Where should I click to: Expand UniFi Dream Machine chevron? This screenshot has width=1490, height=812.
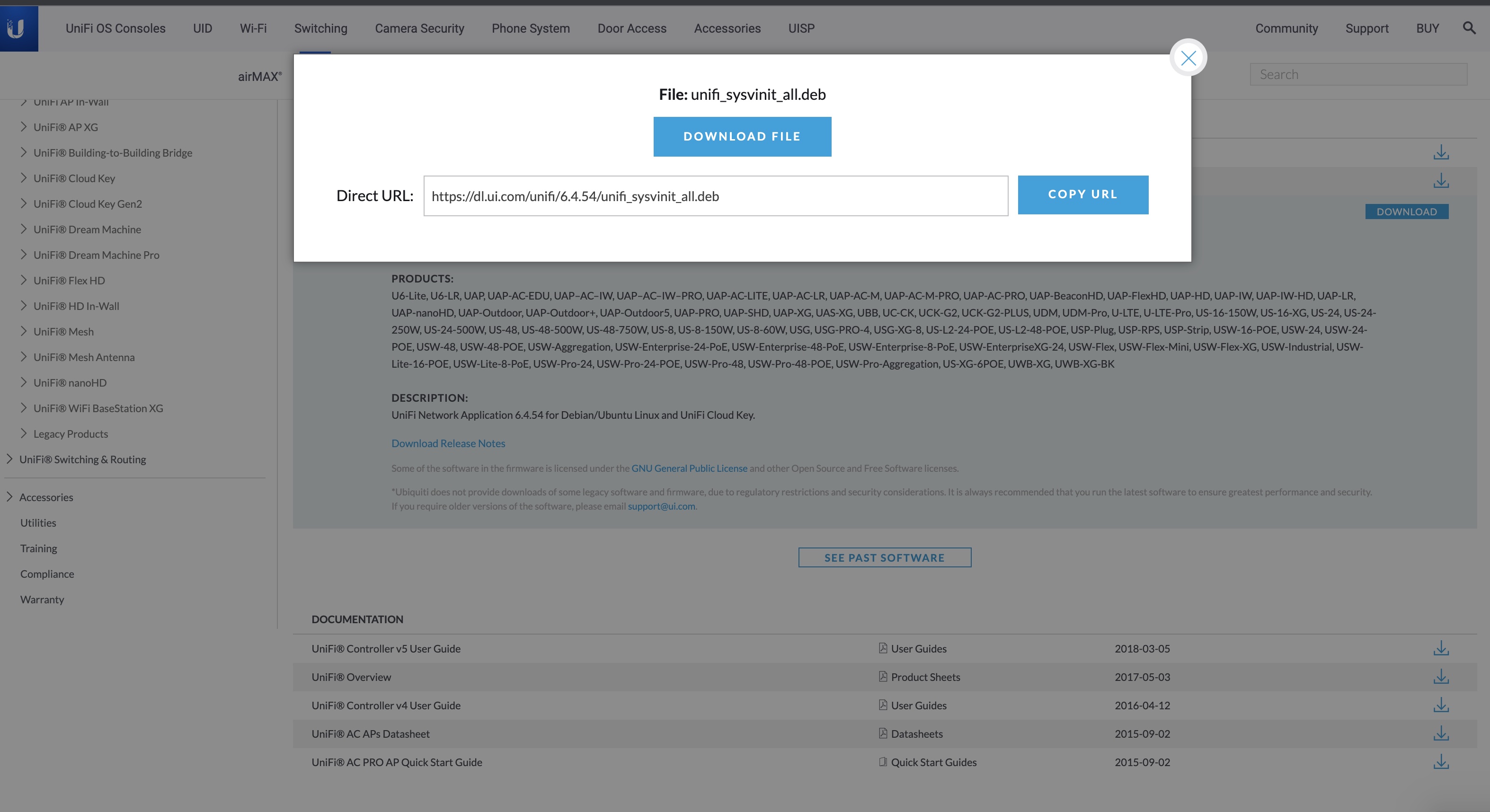point(23,229)
